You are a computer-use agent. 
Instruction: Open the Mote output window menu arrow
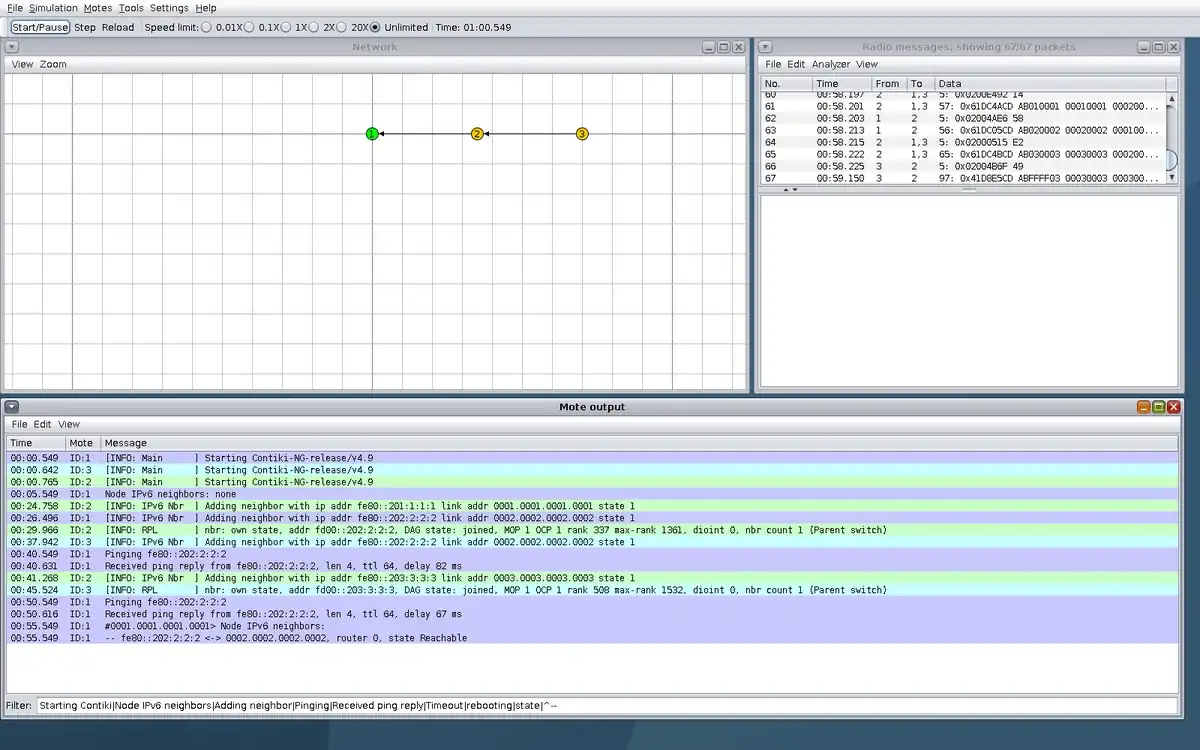[11, 407]
